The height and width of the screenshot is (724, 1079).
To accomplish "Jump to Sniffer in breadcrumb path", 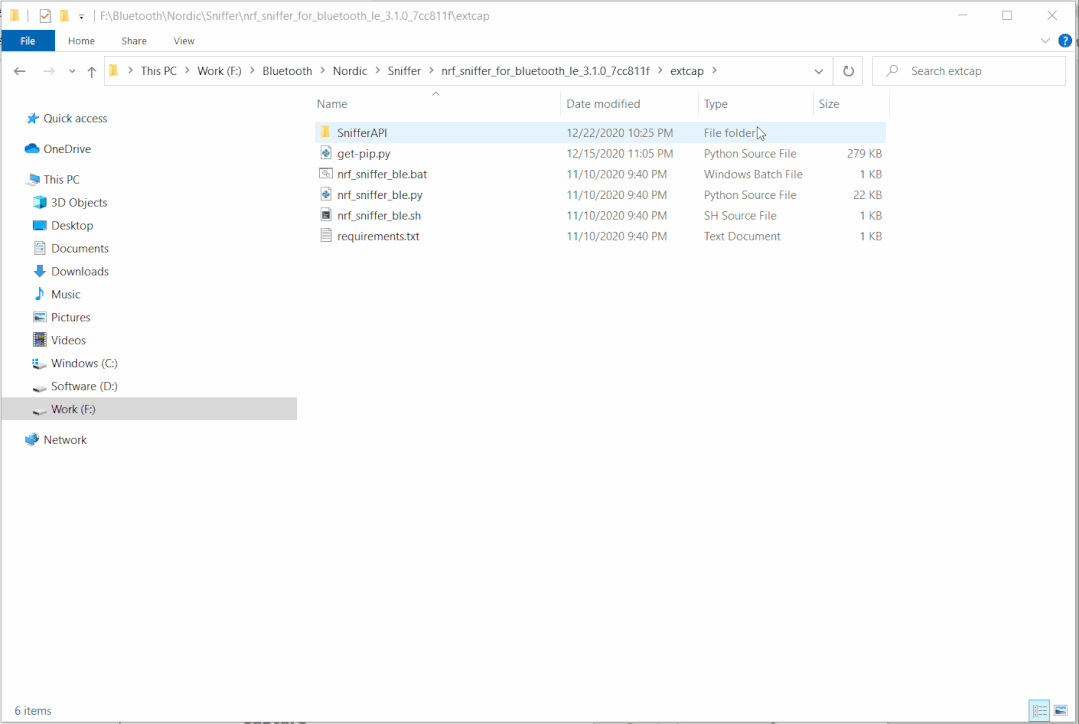I will (x=404, y=71).
